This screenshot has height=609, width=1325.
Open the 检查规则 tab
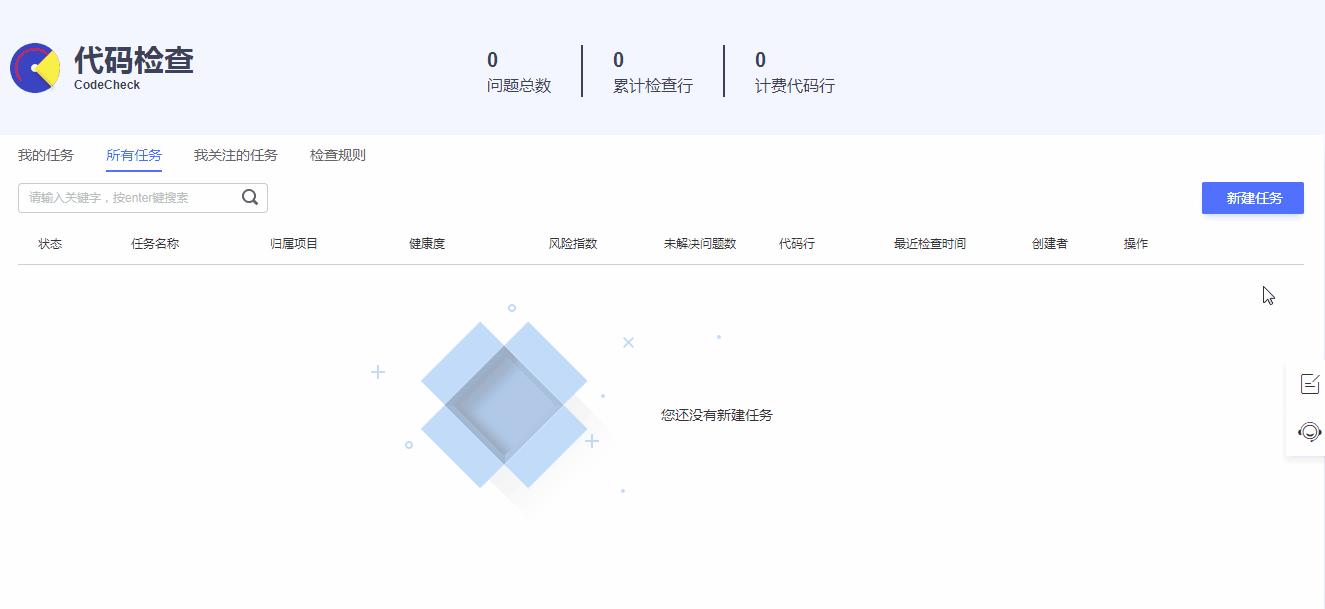point(336,155)
